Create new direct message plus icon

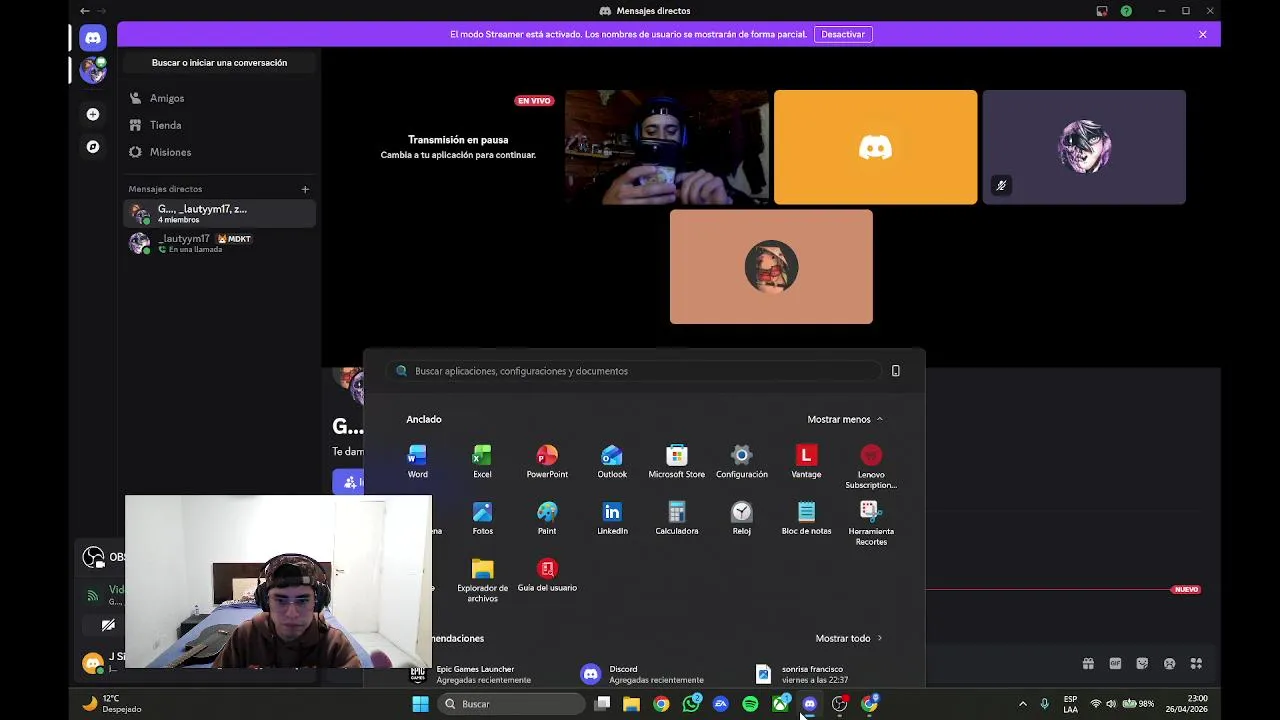click(x=305, y=189)
